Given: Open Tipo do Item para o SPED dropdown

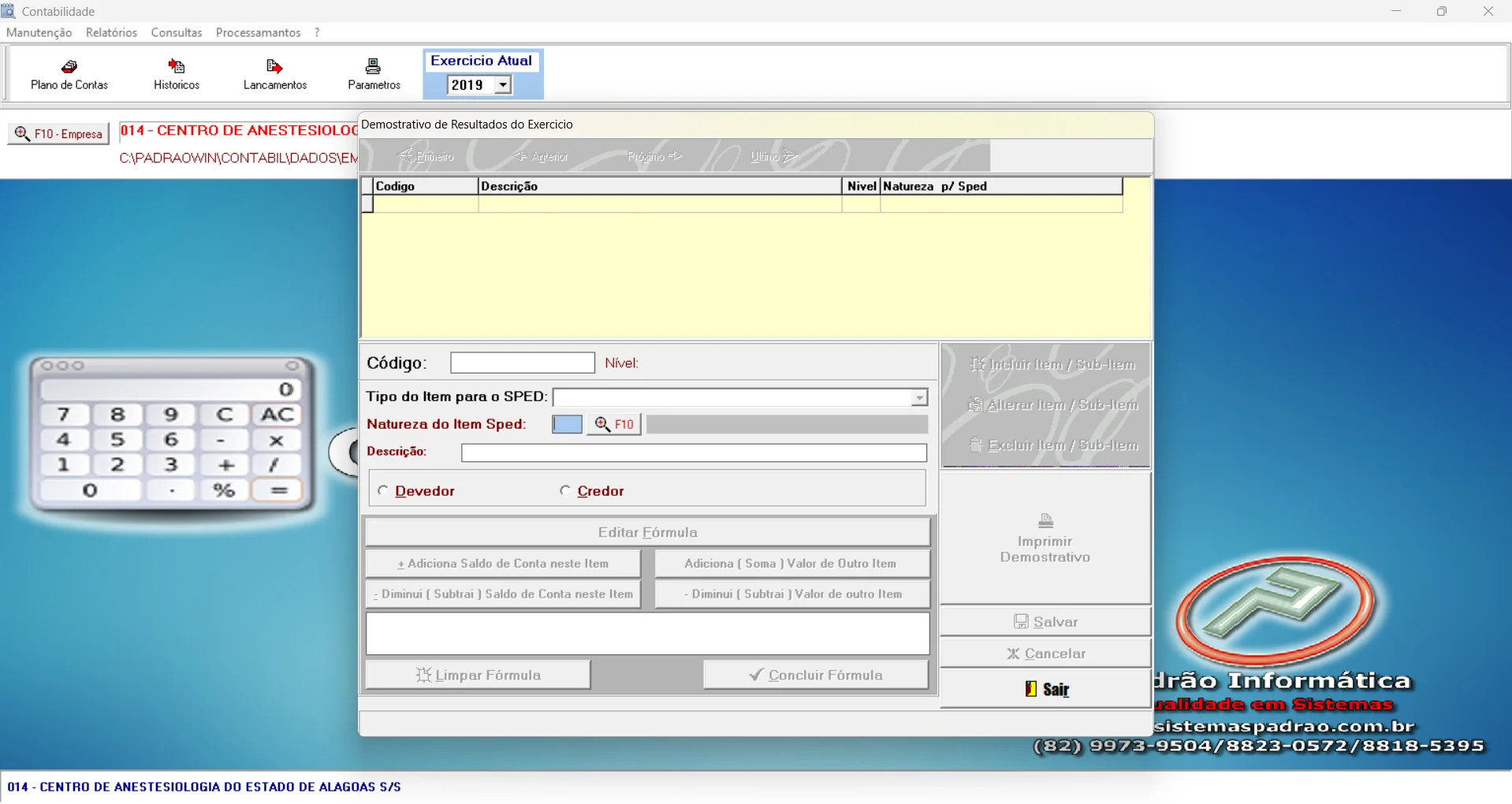Looking at the screenshot, I should pyautogui.click(x=919, y=398).
